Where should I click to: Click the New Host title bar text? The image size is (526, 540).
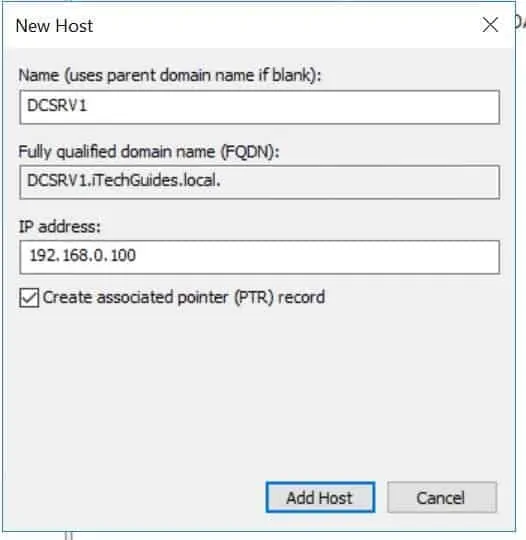click(54, 26)
